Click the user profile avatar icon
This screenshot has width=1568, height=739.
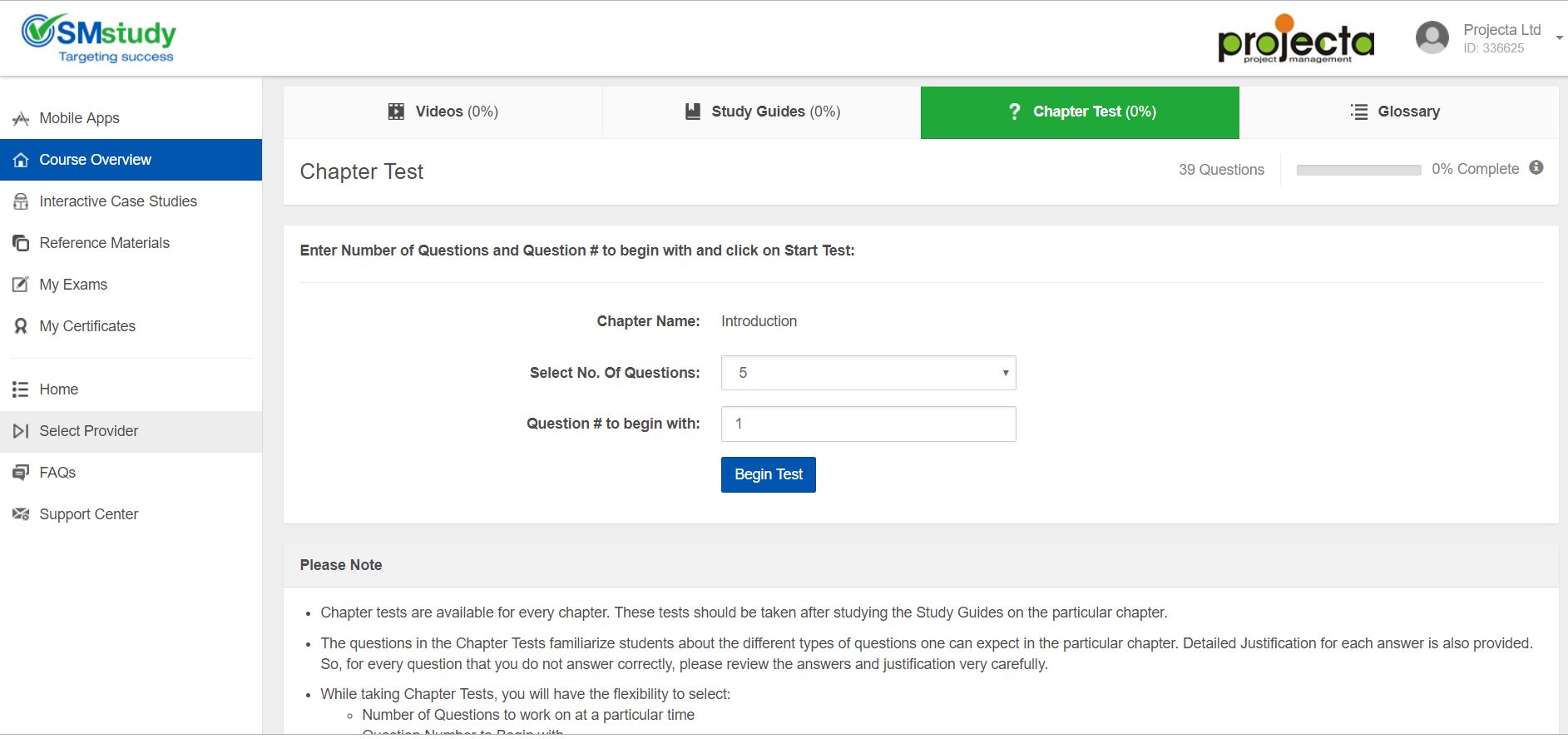tap(1432, 37)
